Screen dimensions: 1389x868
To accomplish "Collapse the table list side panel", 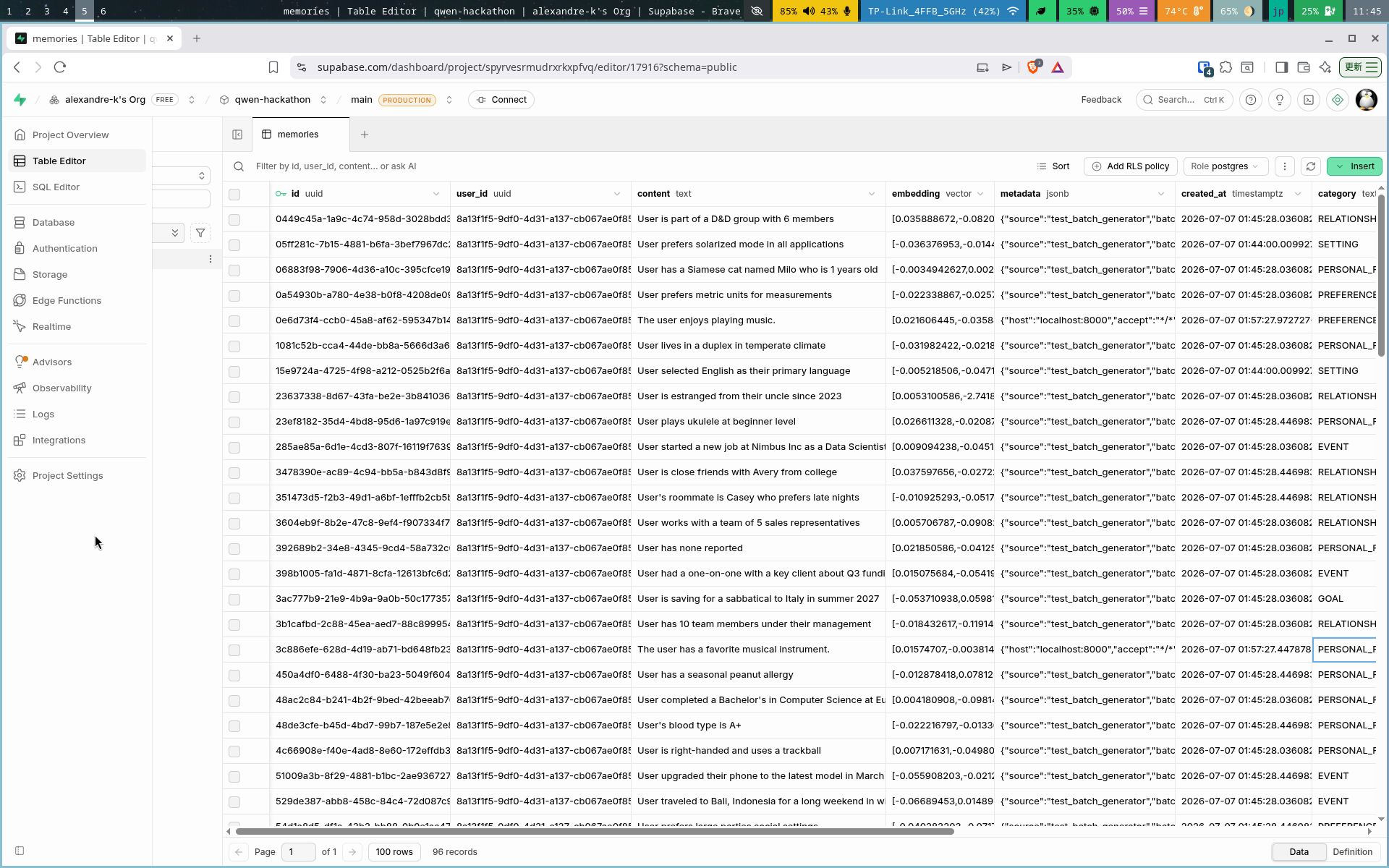I will 237,135.
